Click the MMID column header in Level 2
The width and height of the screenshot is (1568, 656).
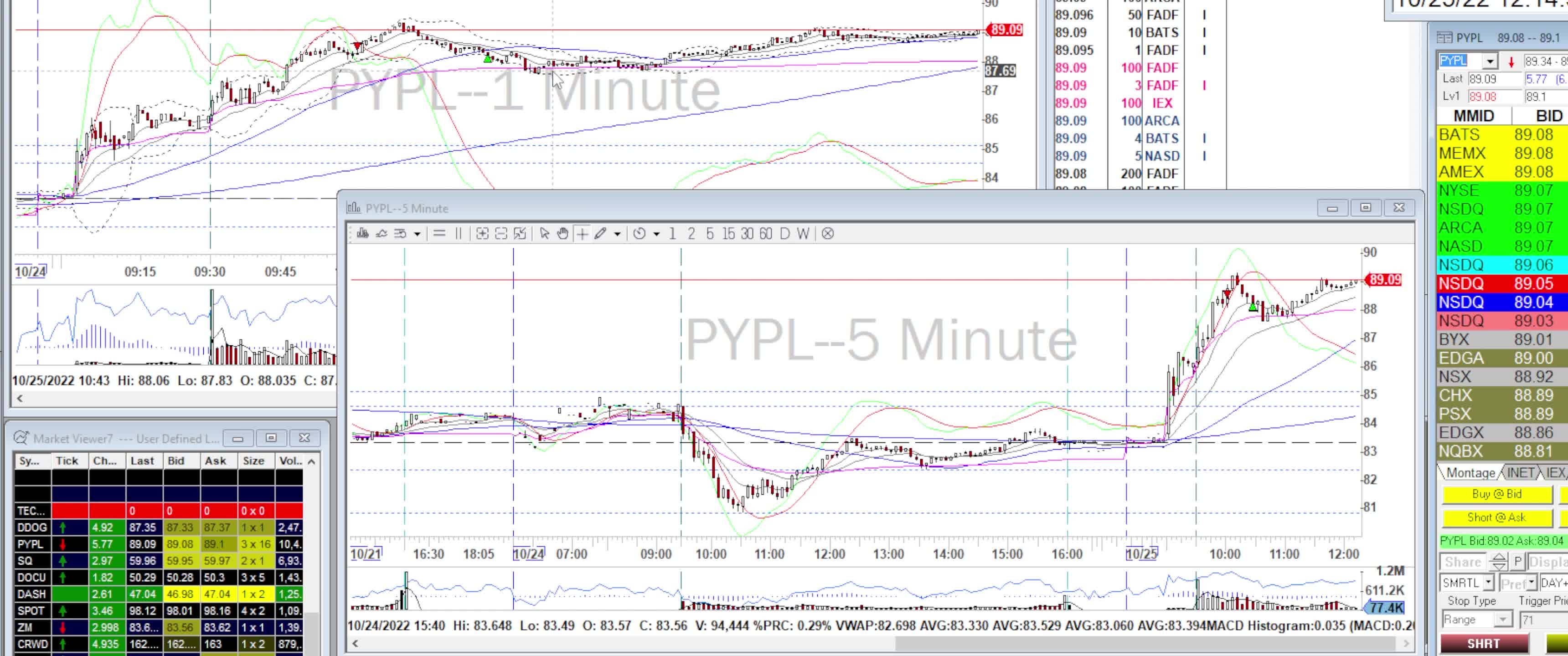click(x=1473, y=116)
